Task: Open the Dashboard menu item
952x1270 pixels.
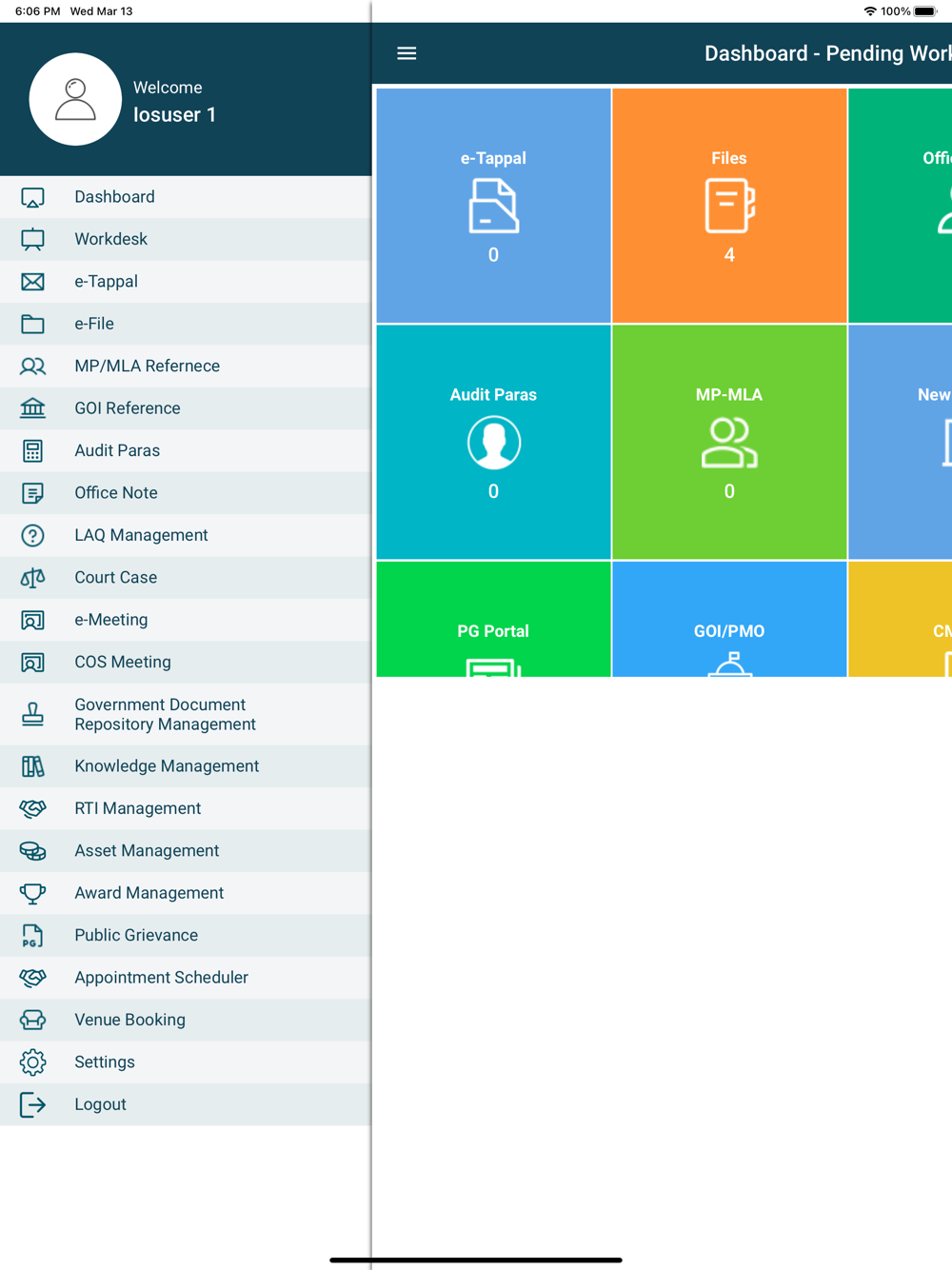Action: 186,197
